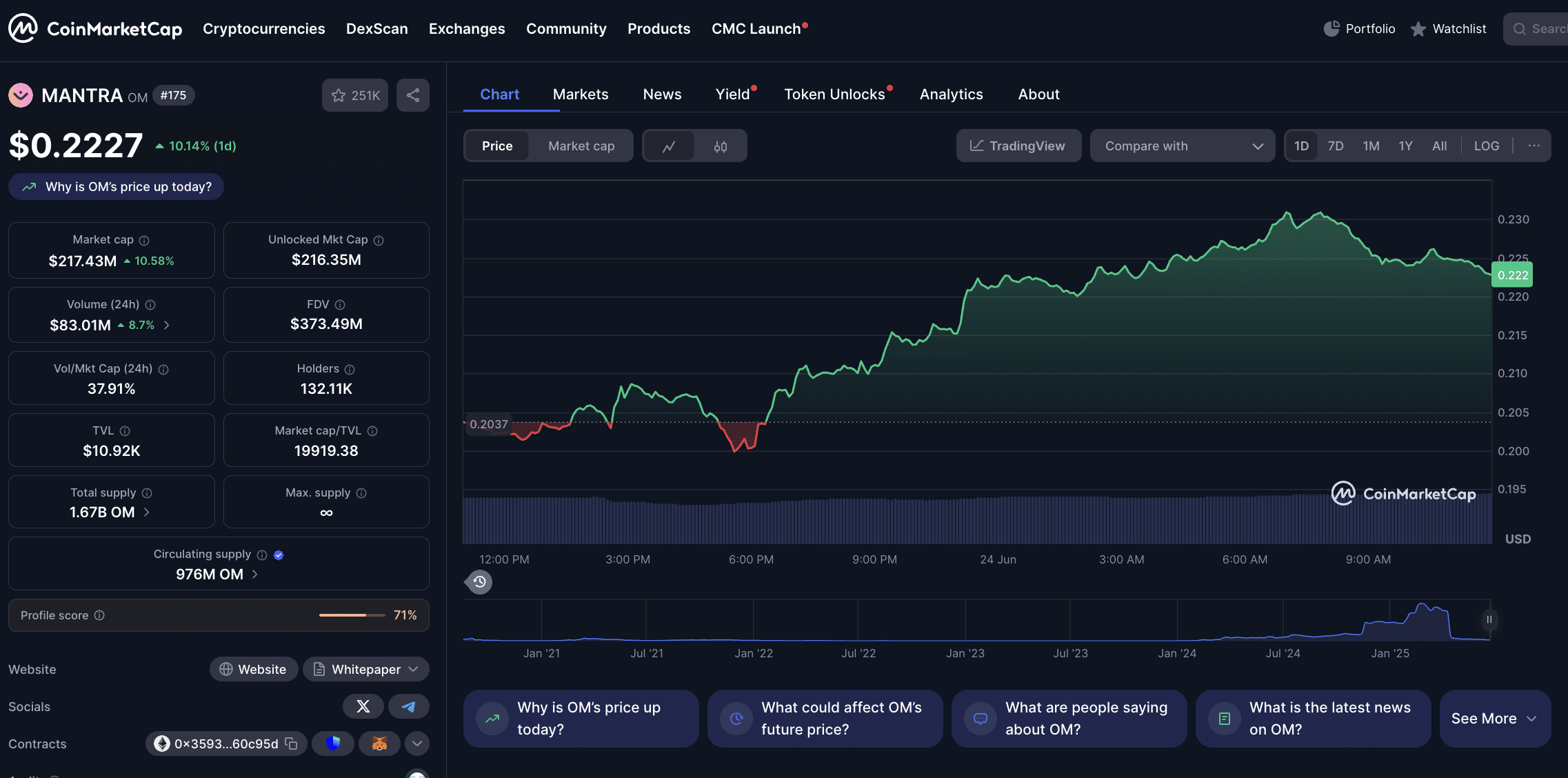This screenshot has height=778, width=1568.
Task: Open FDV info icon
Action: click(x=340, y=305)
